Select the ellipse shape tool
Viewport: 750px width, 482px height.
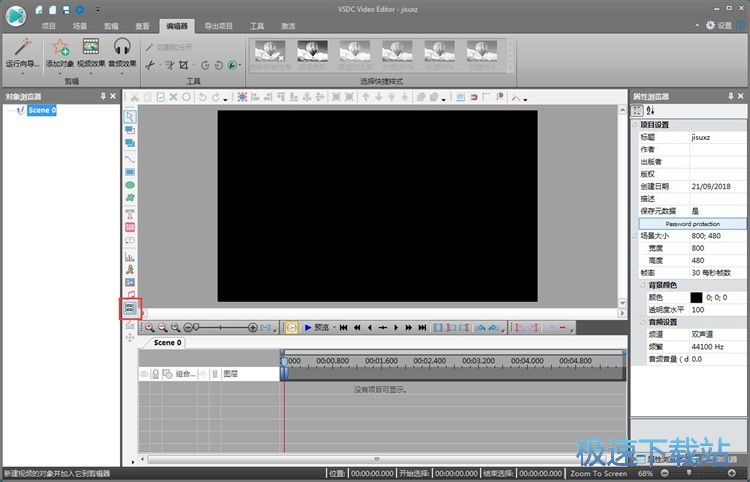(x=130, y=185)
